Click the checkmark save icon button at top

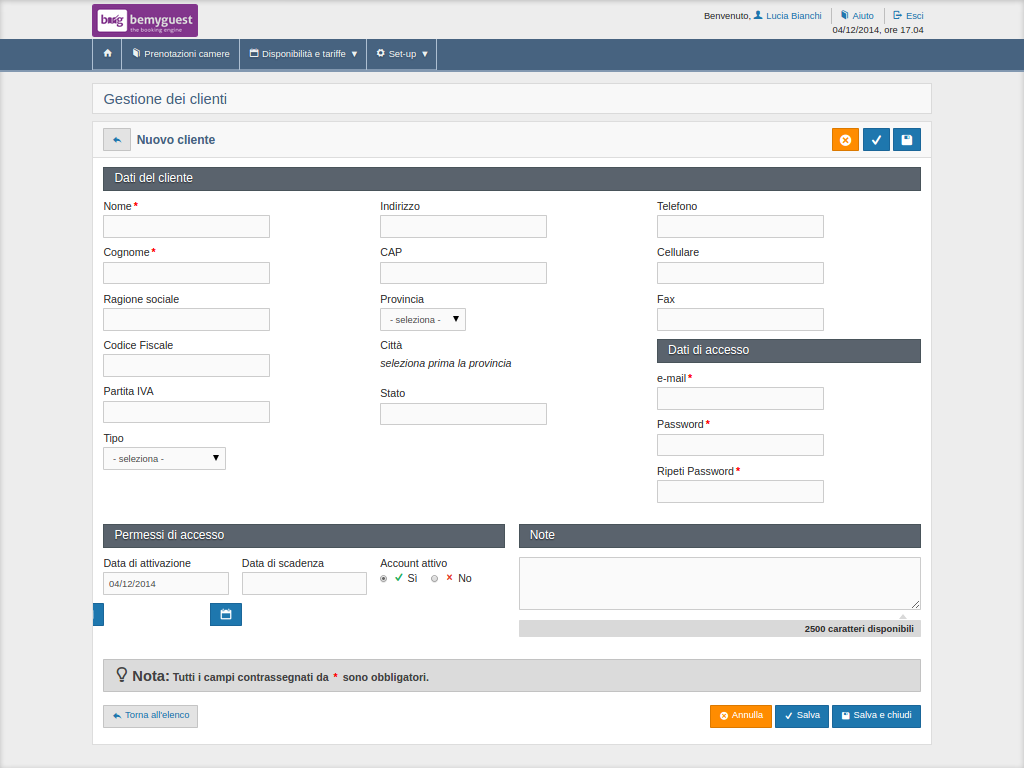(x=876, y=140)
